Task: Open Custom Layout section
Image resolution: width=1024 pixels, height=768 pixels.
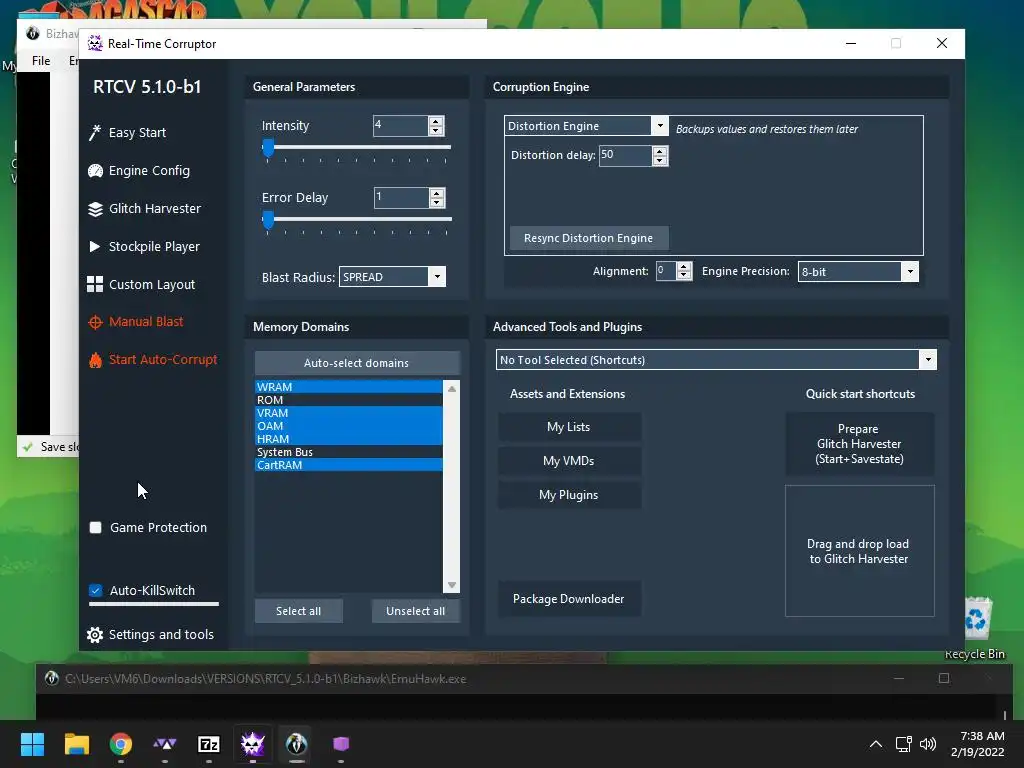Action: click(152, 285)
